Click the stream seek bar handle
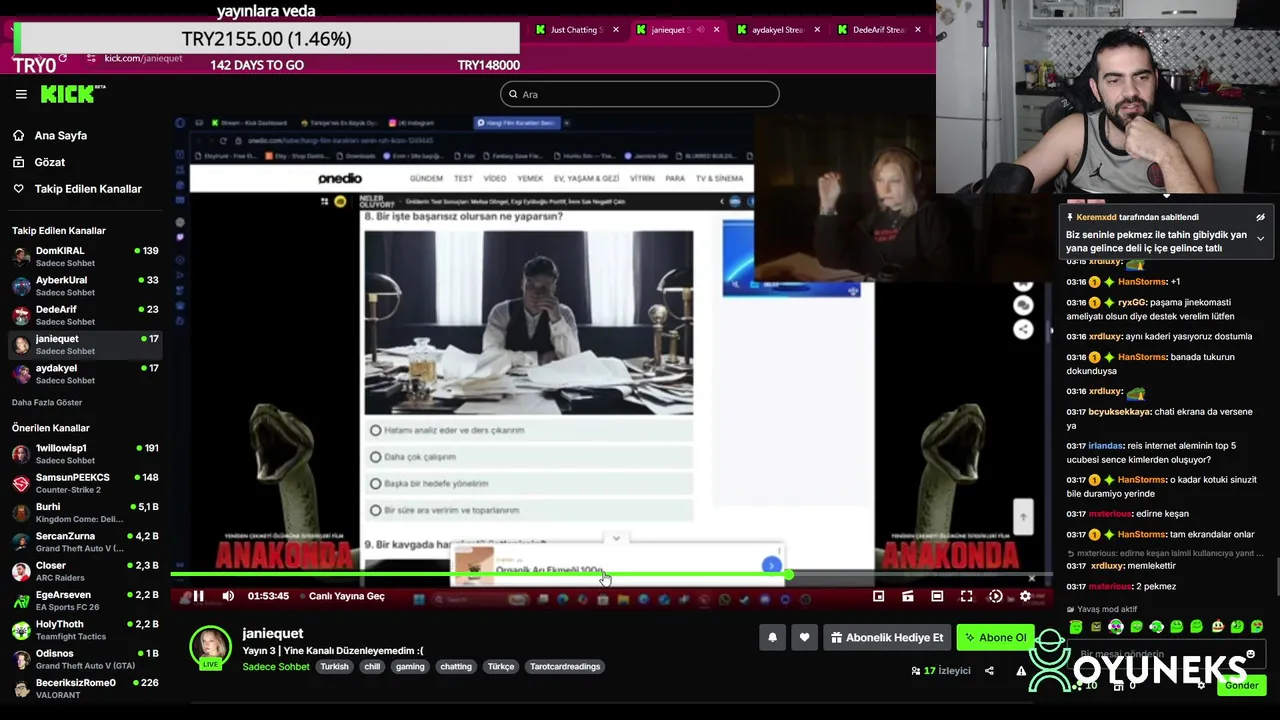1280x720 pixels. (789, 575)
